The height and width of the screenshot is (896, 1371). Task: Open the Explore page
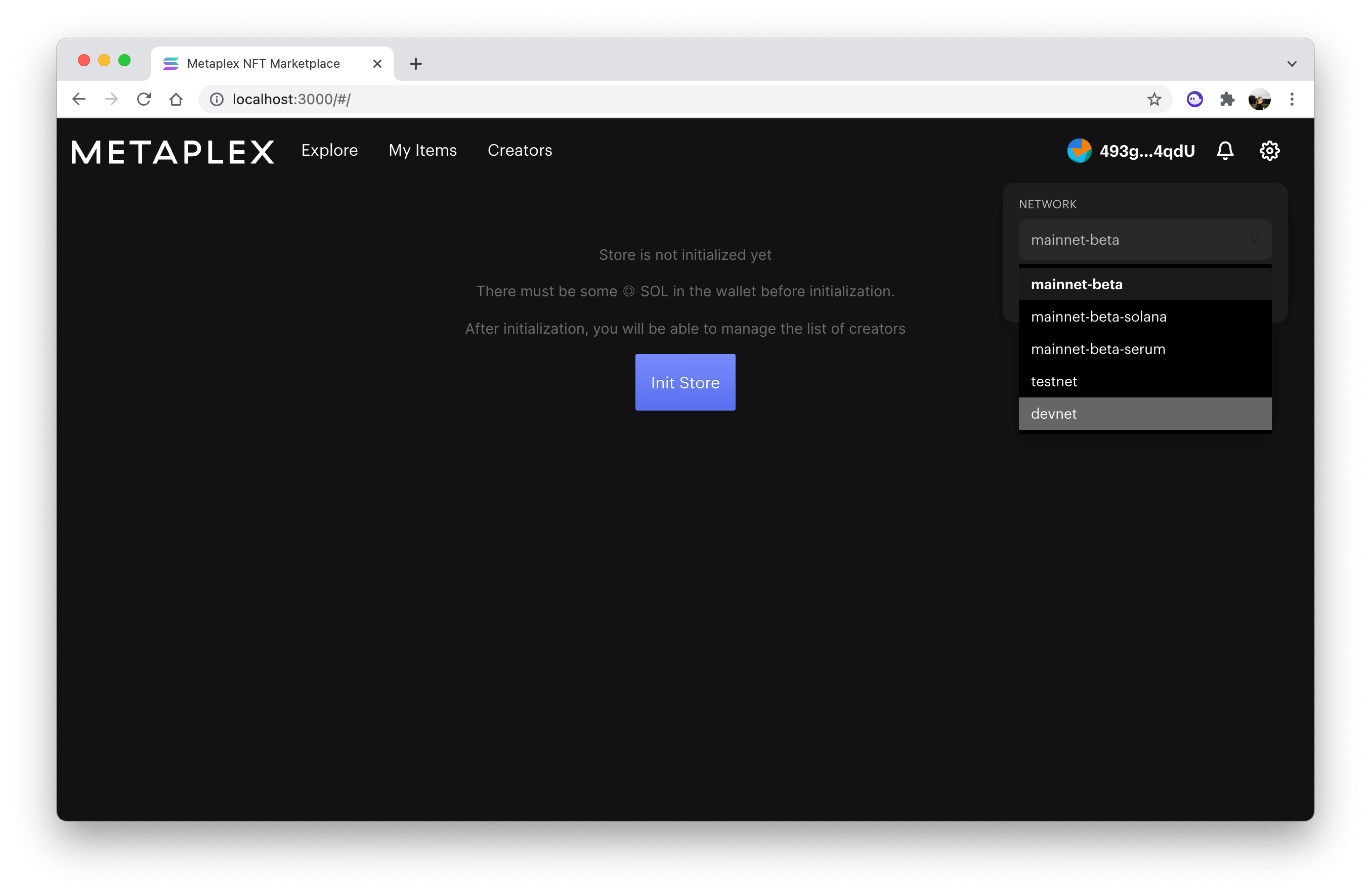[x=329, y=150]
